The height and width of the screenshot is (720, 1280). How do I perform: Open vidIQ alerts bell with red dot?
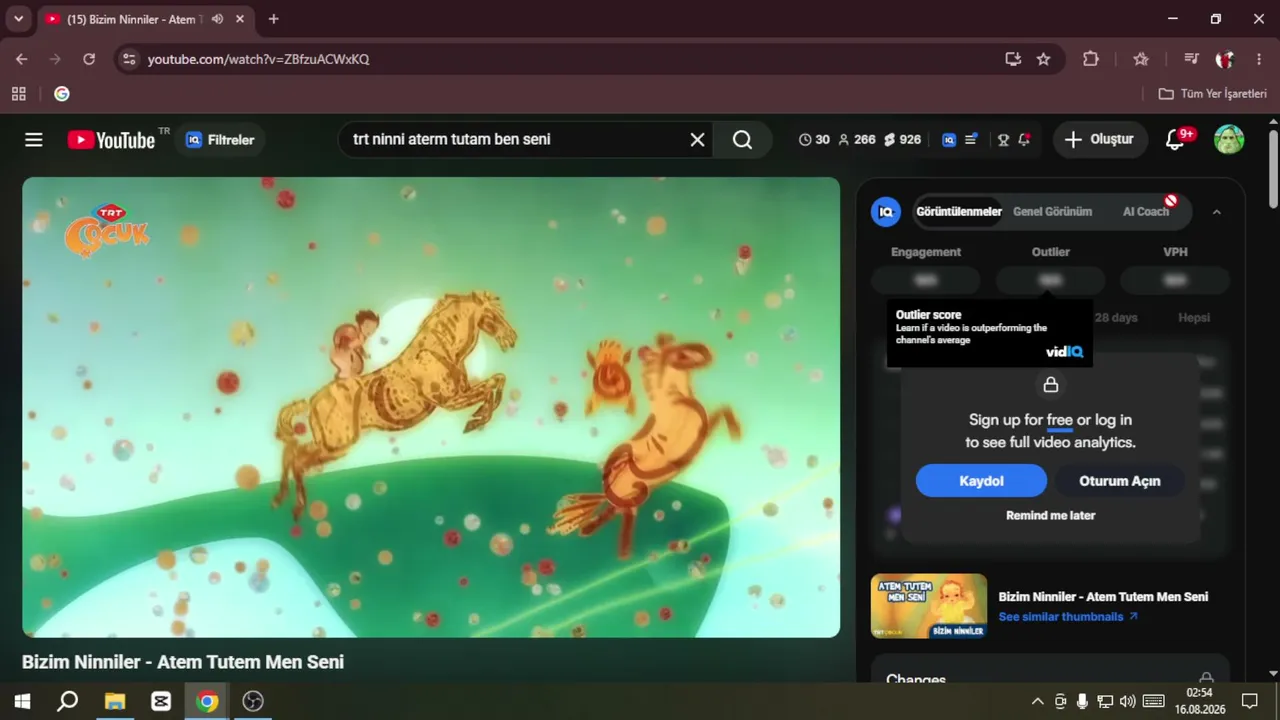click(1024, 140)
